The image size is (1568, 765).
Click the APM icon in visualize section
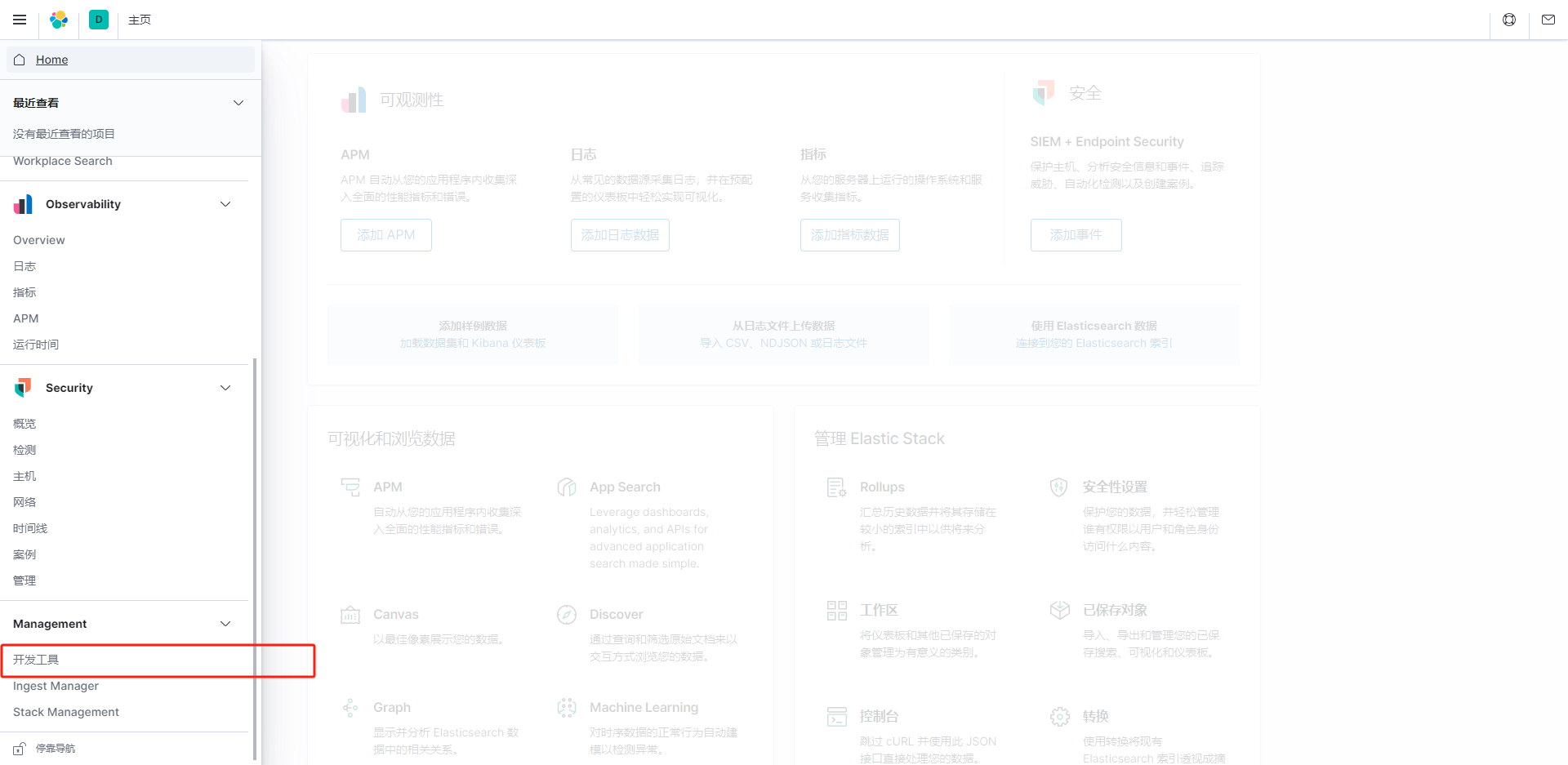(x=350, y=487)
